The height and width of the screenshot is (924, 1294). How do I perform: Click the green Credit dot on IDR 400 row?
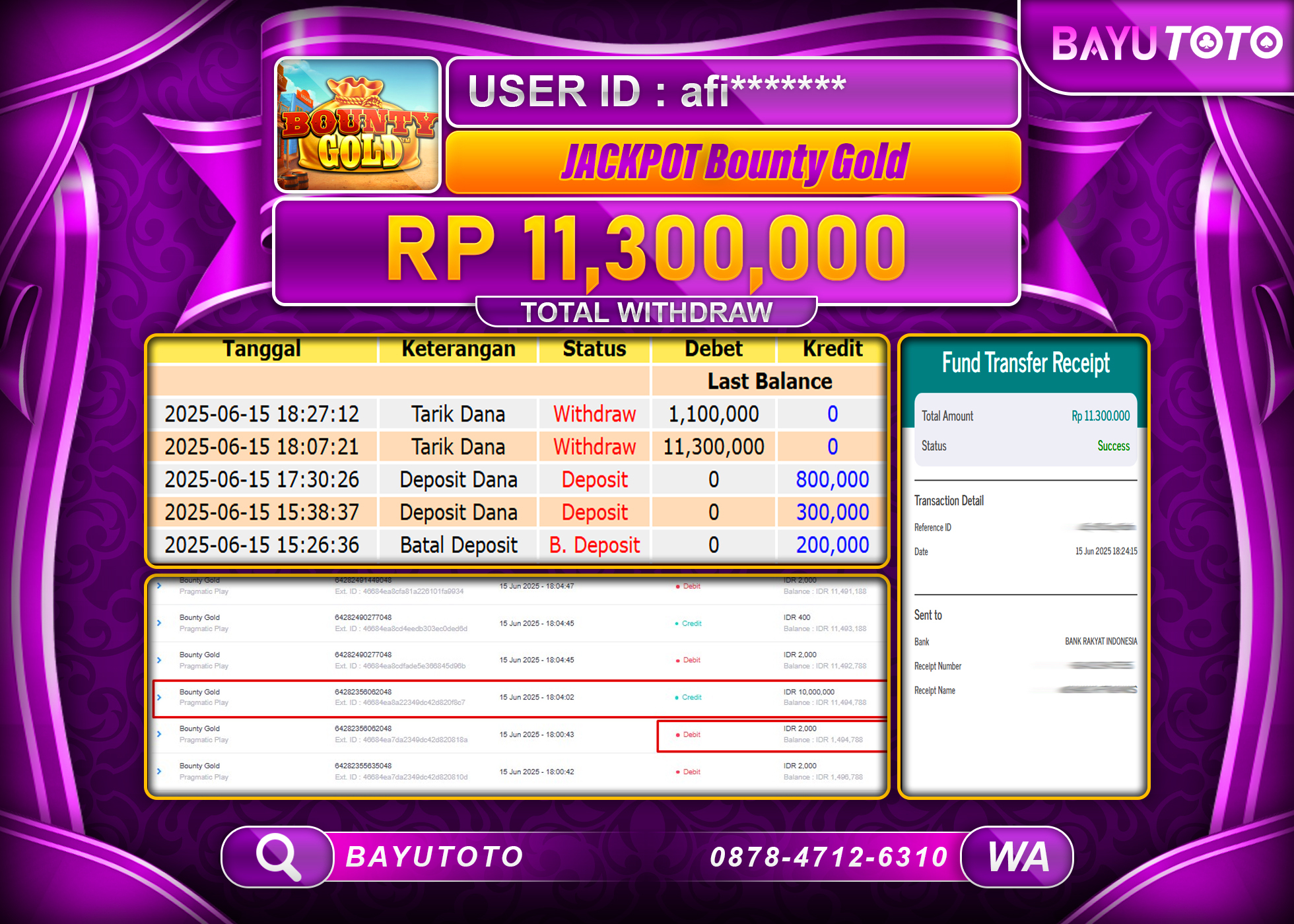coord(679,623)
